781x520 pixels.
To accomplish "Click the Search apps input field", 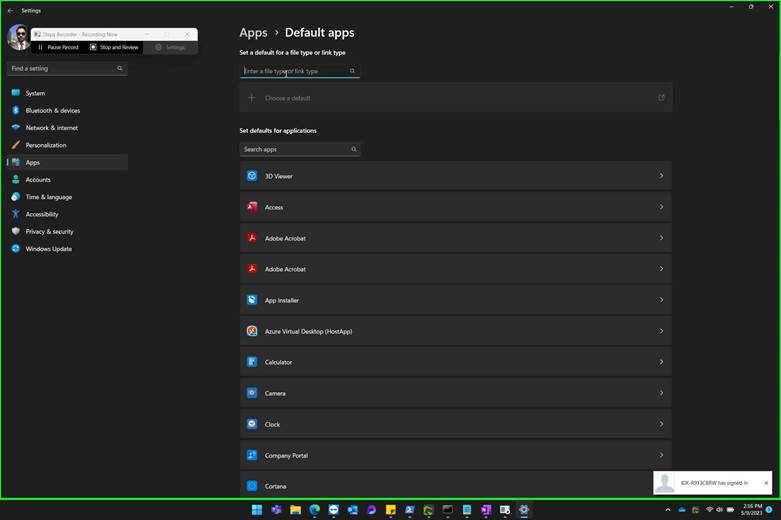I will tap(300, 149).
